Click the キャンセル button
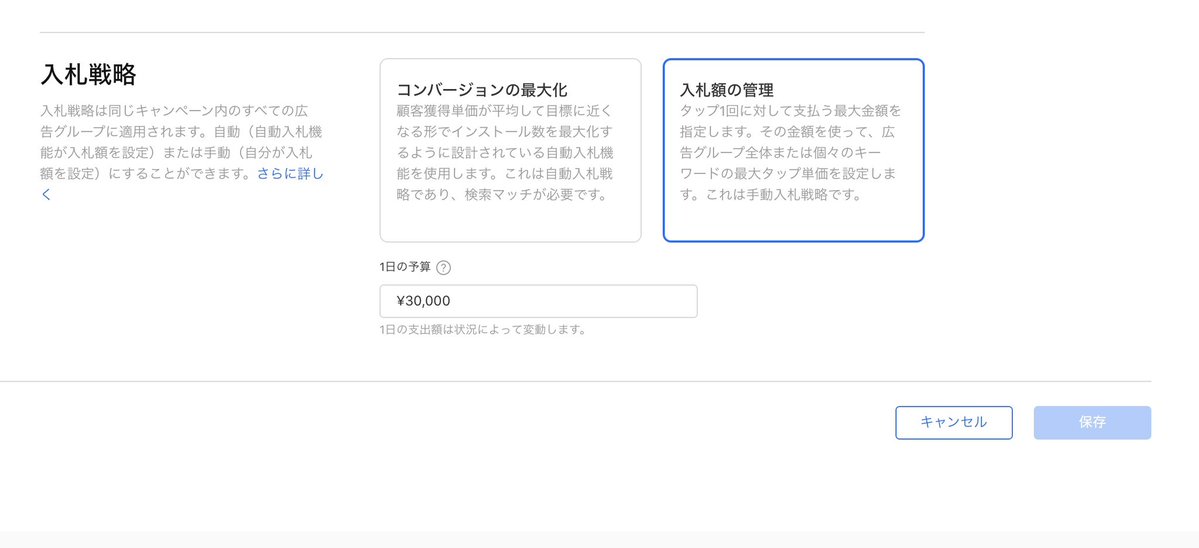 (x=954, y=423)
